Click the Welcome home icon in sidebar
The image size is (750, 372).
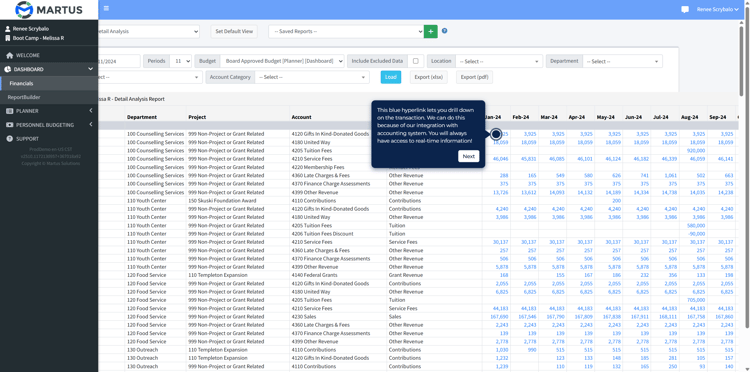pyautogui.click(x=10, y=55)
